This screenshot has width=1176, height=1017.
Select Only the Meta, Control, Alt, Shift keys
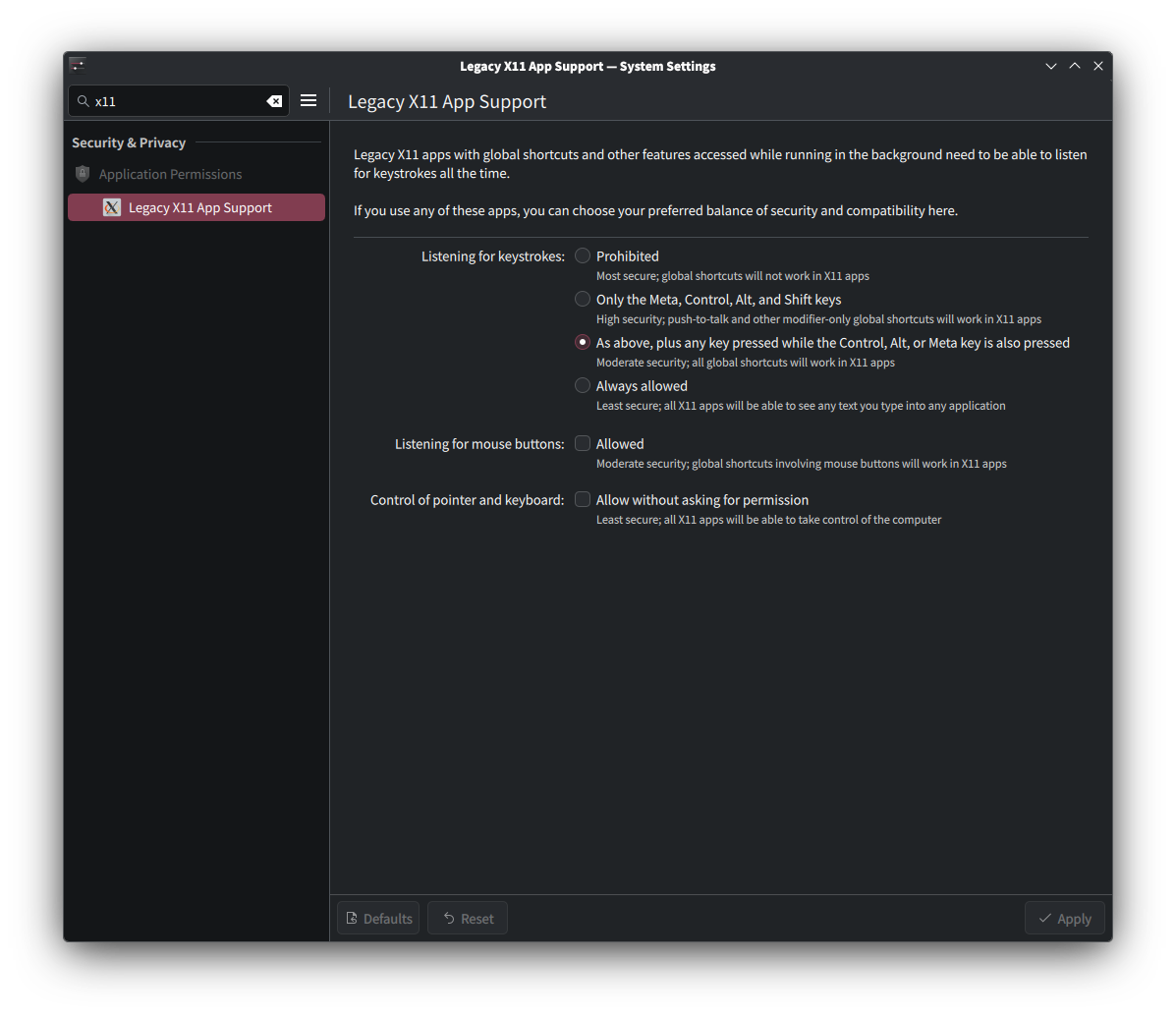(x=582, y=300)
